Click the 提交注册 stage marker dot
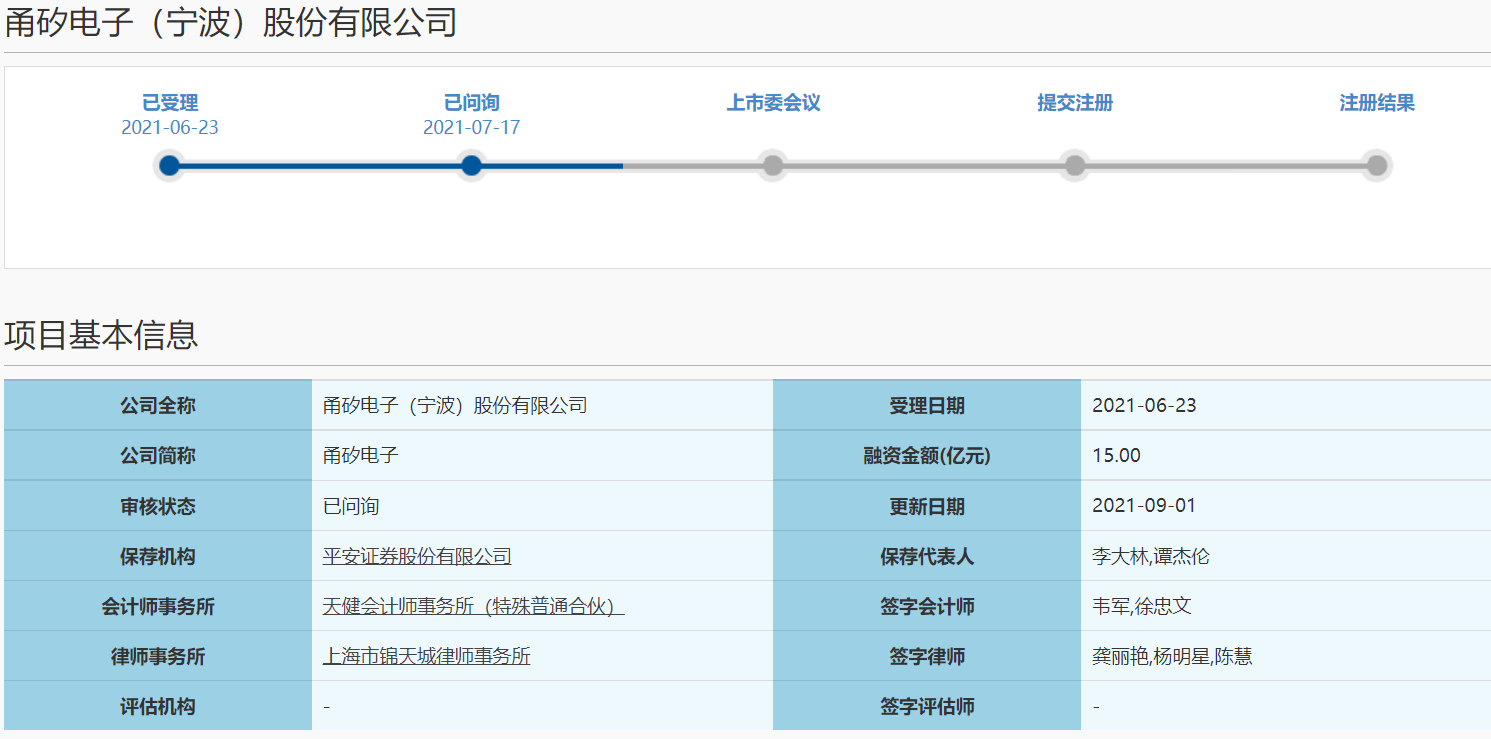1491x739 pixels. [x=1075, y=165]
